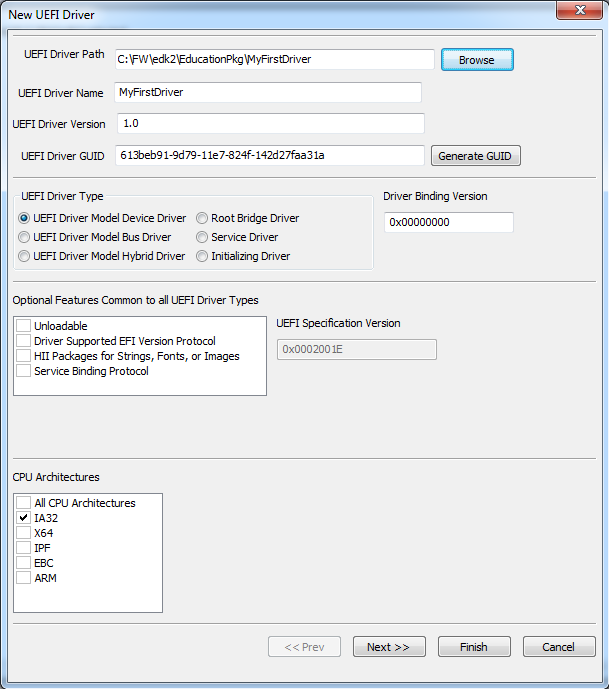The image size is (609, 689).
Task: Edit the UEFI Driver Name field
Action: tap(268, 92)
